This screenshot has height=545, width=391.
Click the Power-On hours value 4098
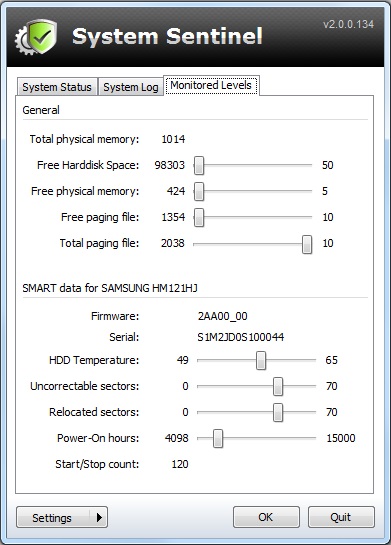177,438
